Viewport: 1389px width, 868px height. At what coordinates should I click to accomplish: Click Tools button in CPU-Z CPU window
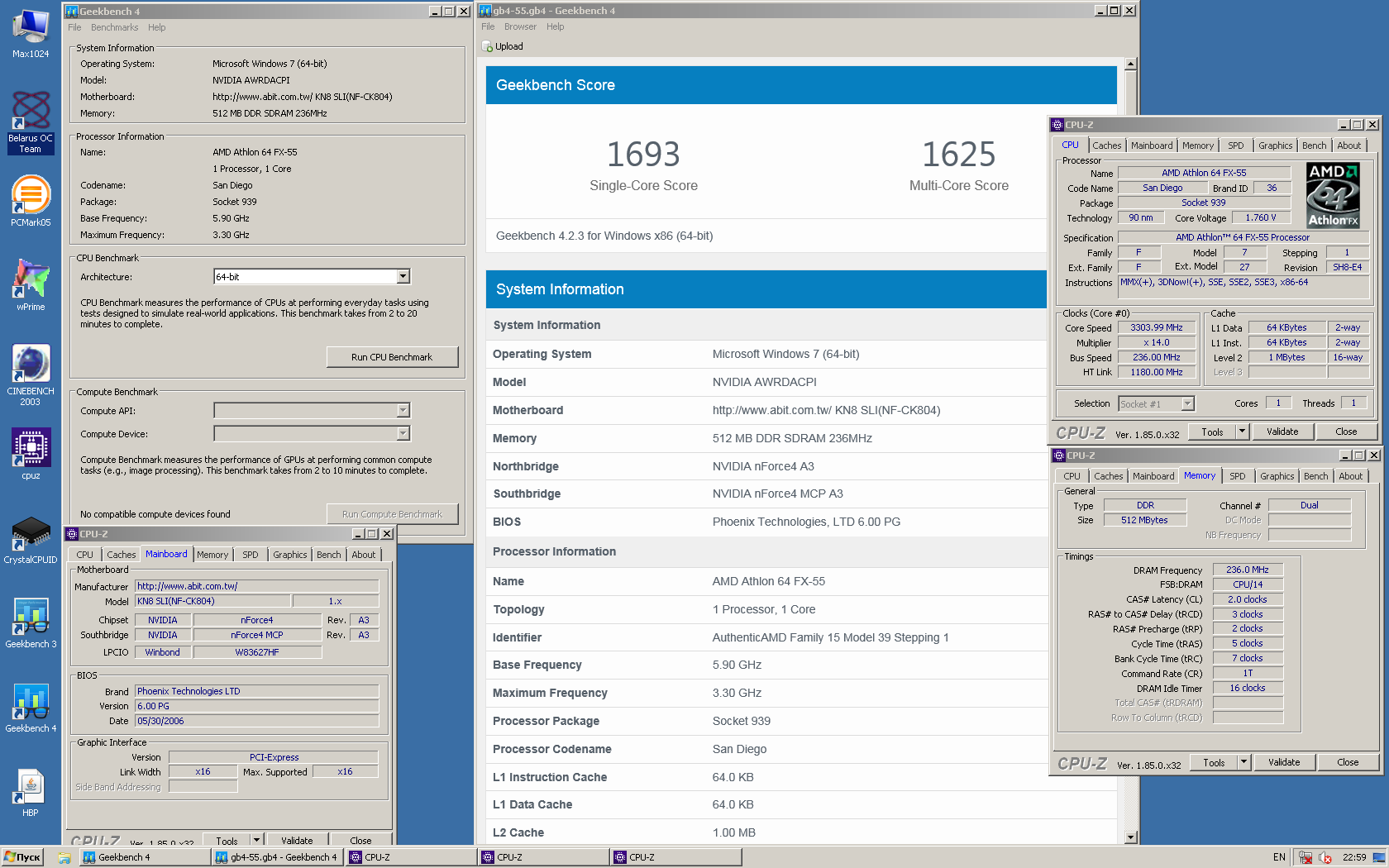[x=1212, y=432]
